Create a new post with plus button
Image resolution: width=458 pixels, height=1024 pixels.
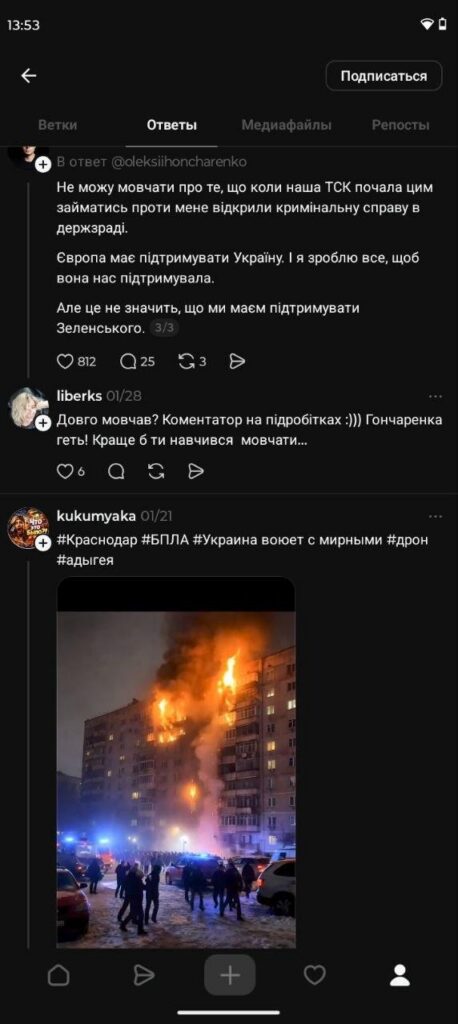(229, 975)
